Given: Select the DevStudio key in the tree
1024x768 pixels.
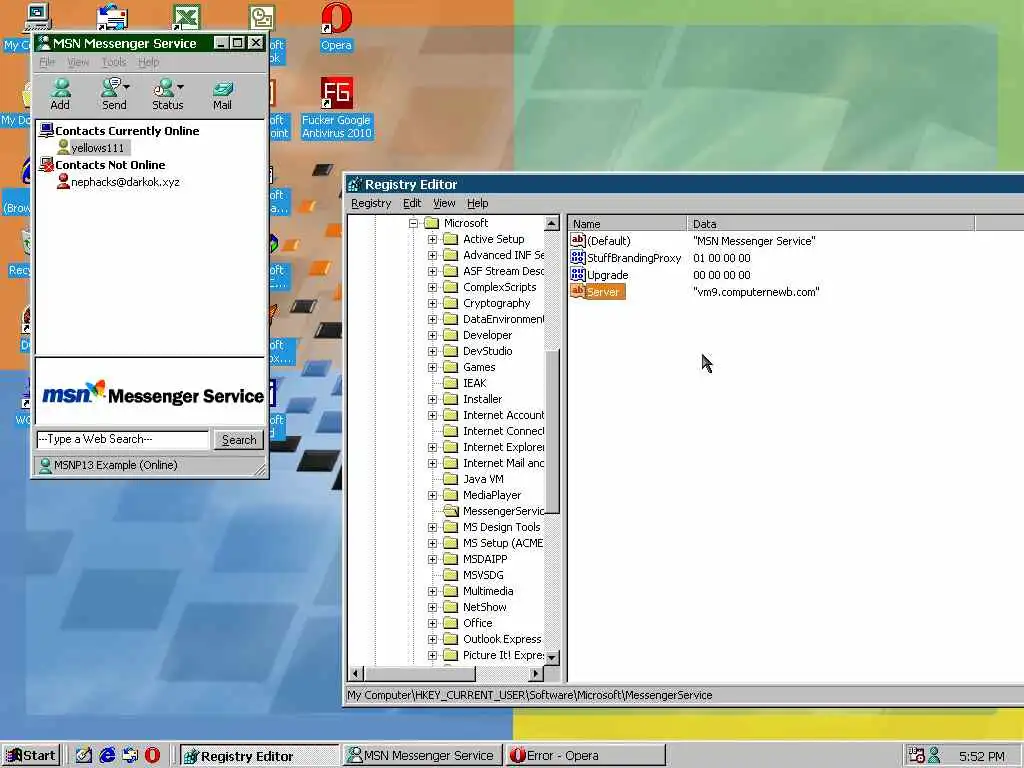Looking at the screenshot, I should 487,351.
